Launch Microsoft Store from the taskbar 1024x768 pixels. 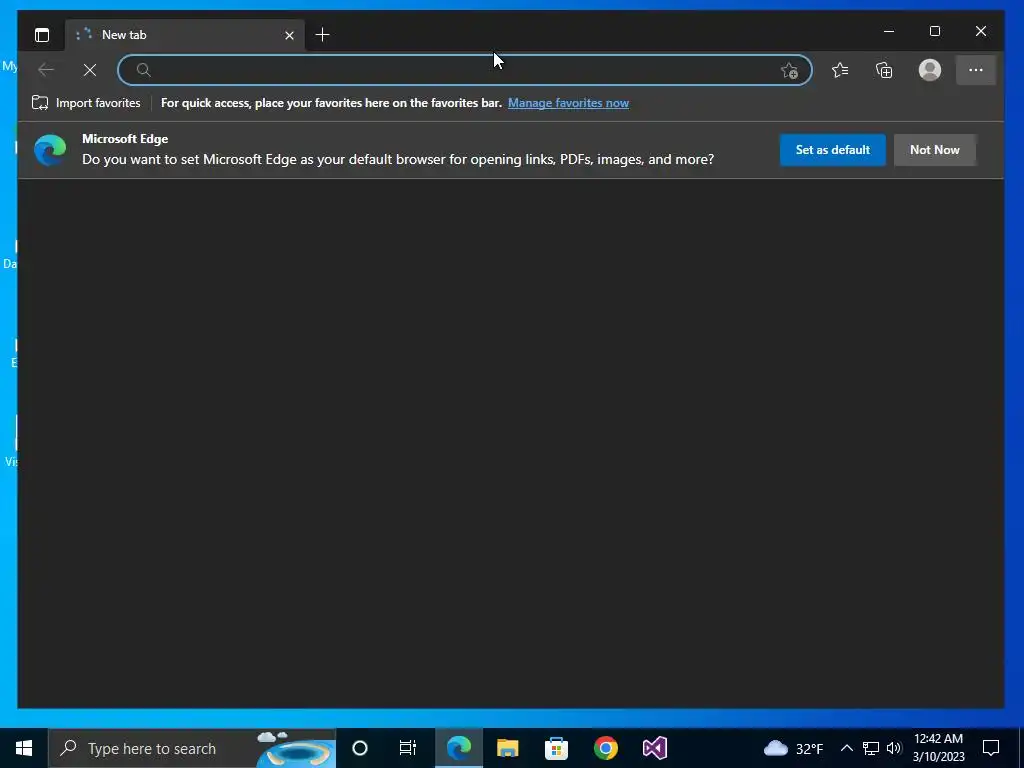(556, 748)
